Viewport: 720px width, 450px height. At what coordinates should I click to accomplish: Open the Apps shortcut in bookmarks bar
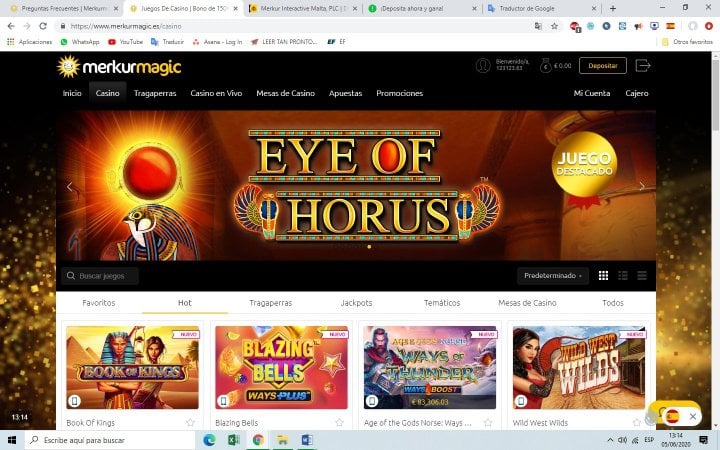(x=29, y=42)
